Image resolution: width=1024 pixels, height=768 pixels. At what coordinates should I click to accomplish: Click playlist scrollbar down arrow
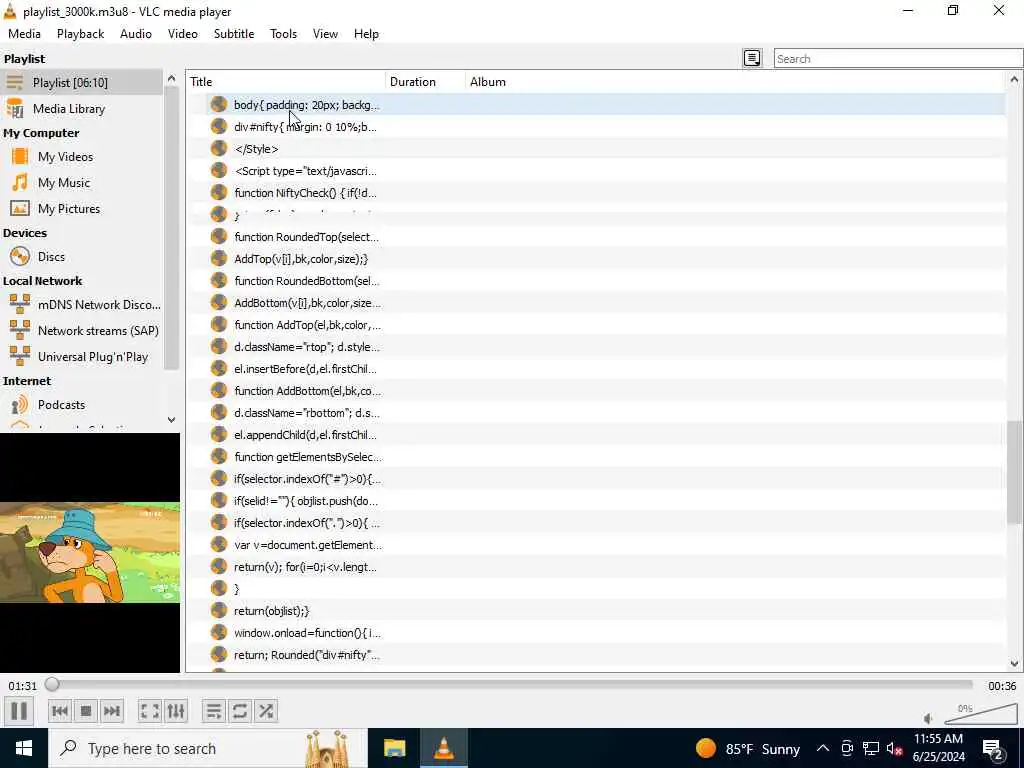[1014, 664]
